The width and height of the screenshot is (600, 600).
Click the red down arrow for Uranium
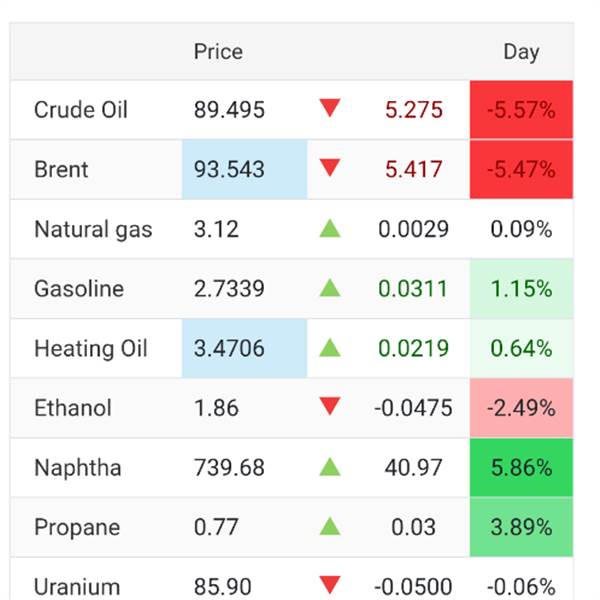point(330,586)
